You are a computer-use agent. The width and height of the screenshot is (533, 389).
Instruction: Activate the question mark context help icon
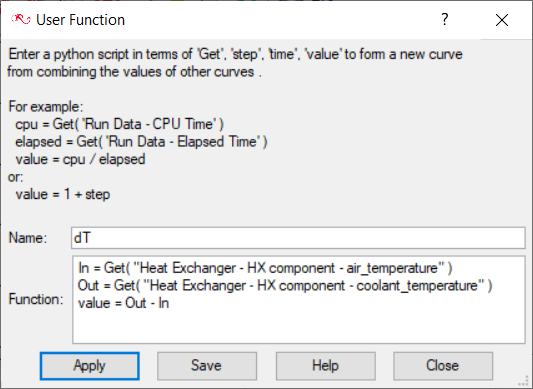click(x=445, y=19)
